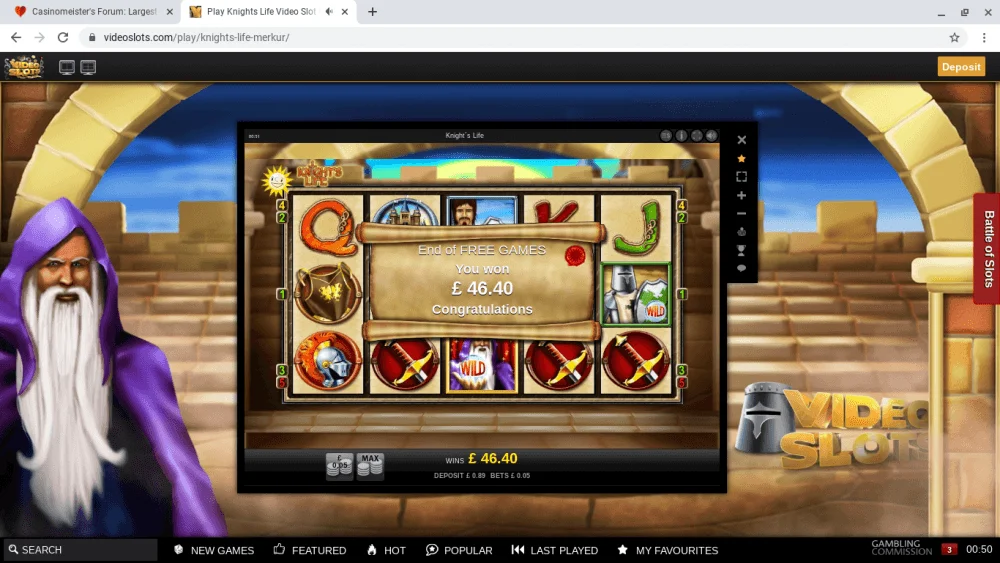Click the wizard WILD symbol on reels
Screen dimensions: 1000x563
(x=482, y=365)
